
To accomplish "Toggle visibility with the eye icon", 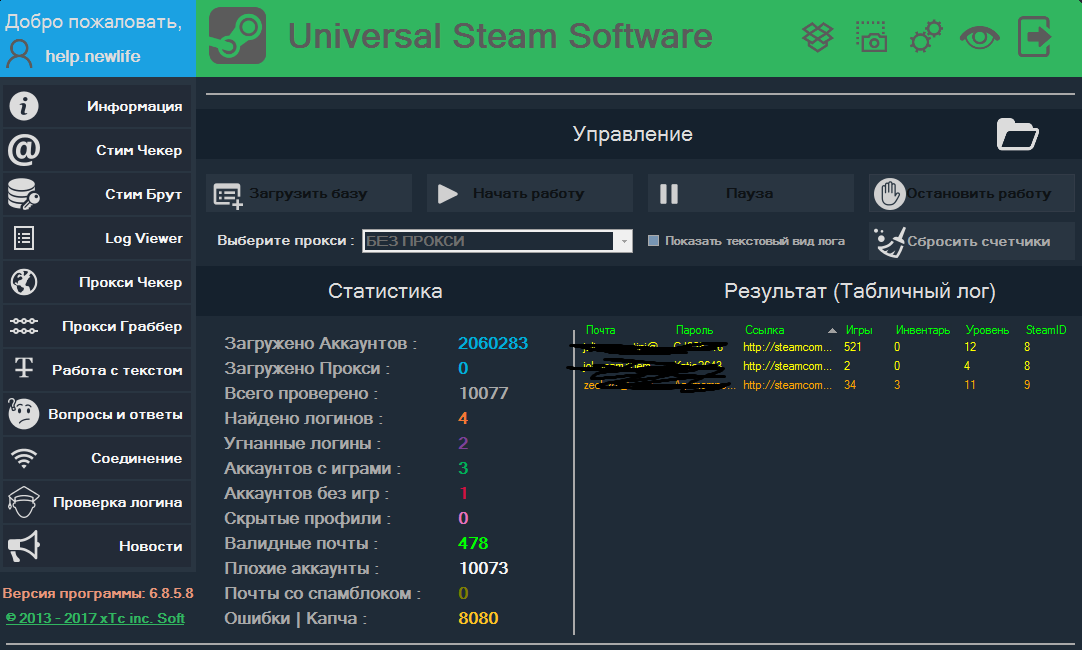I will pyautogui.click(x=979, y=37).
